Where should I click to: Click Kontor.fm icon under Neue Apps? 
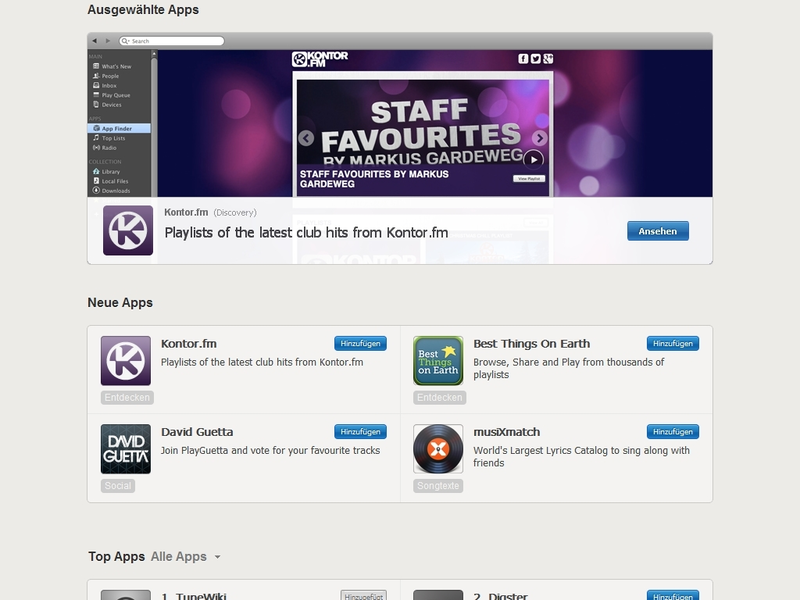(126, 361)
